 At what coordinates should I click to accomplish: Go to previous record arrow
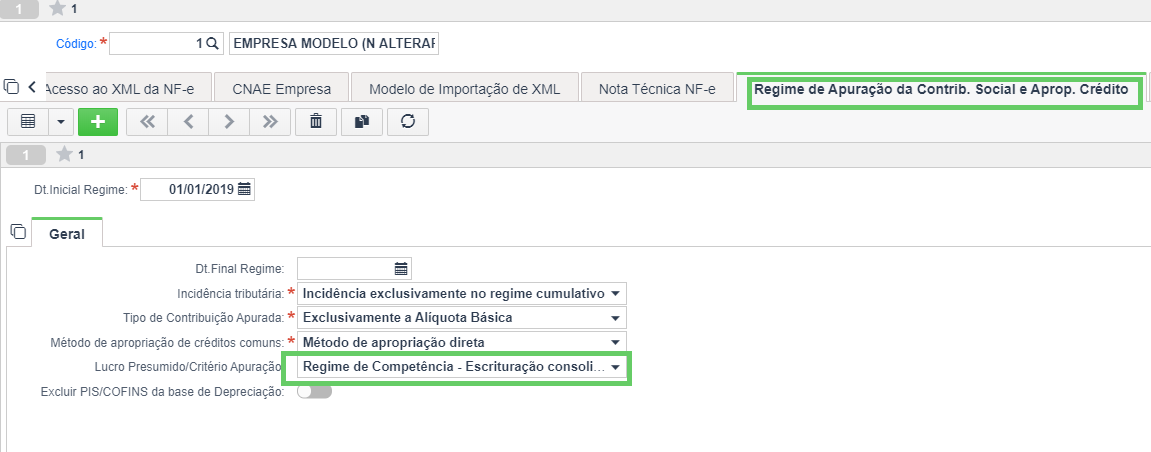[188, 122]
